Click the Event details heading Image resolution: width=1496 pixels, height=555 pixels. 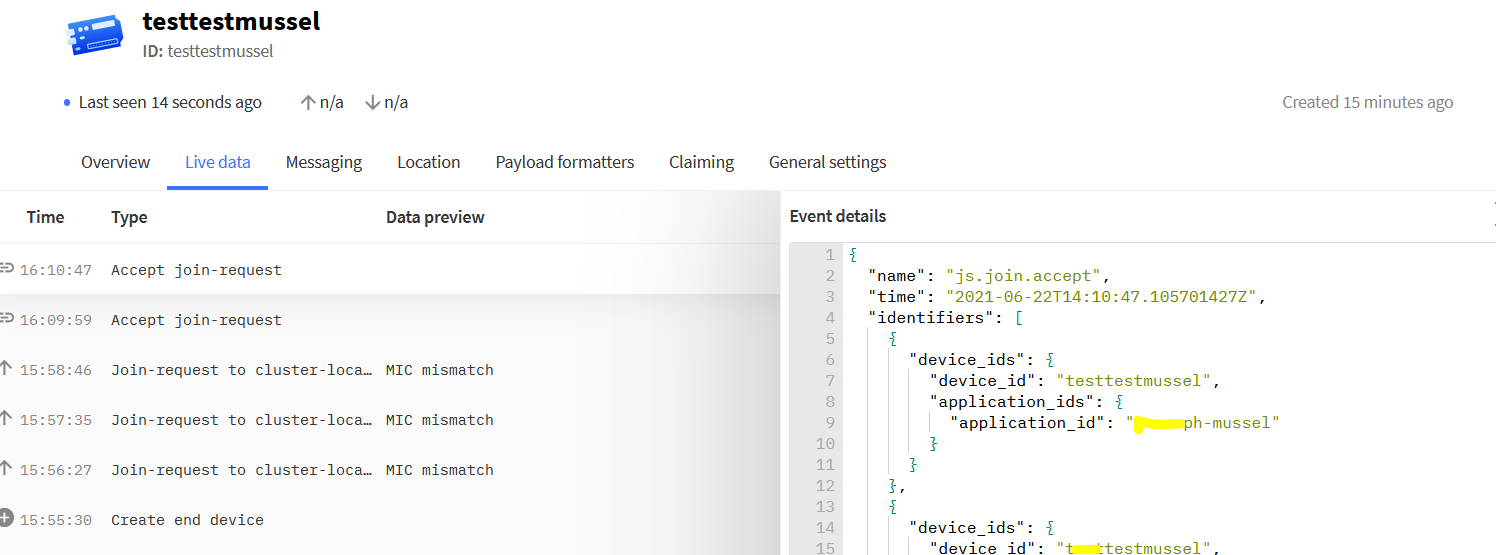click(838, 216)
